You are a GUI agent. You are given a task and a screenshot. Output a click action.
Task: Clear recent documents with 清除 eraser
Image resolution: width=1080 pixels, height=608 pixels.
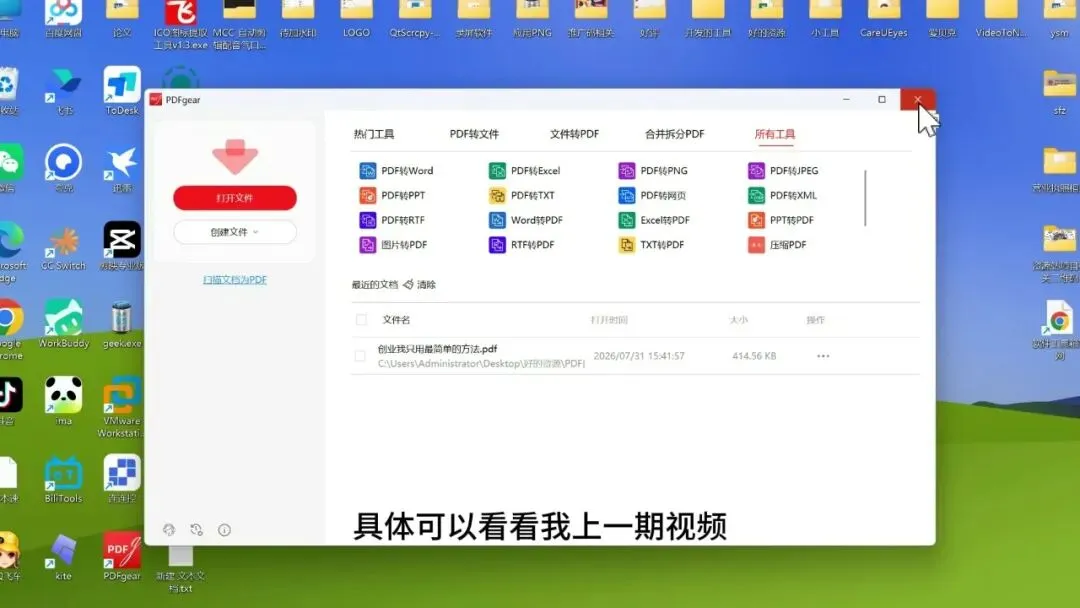419,284
